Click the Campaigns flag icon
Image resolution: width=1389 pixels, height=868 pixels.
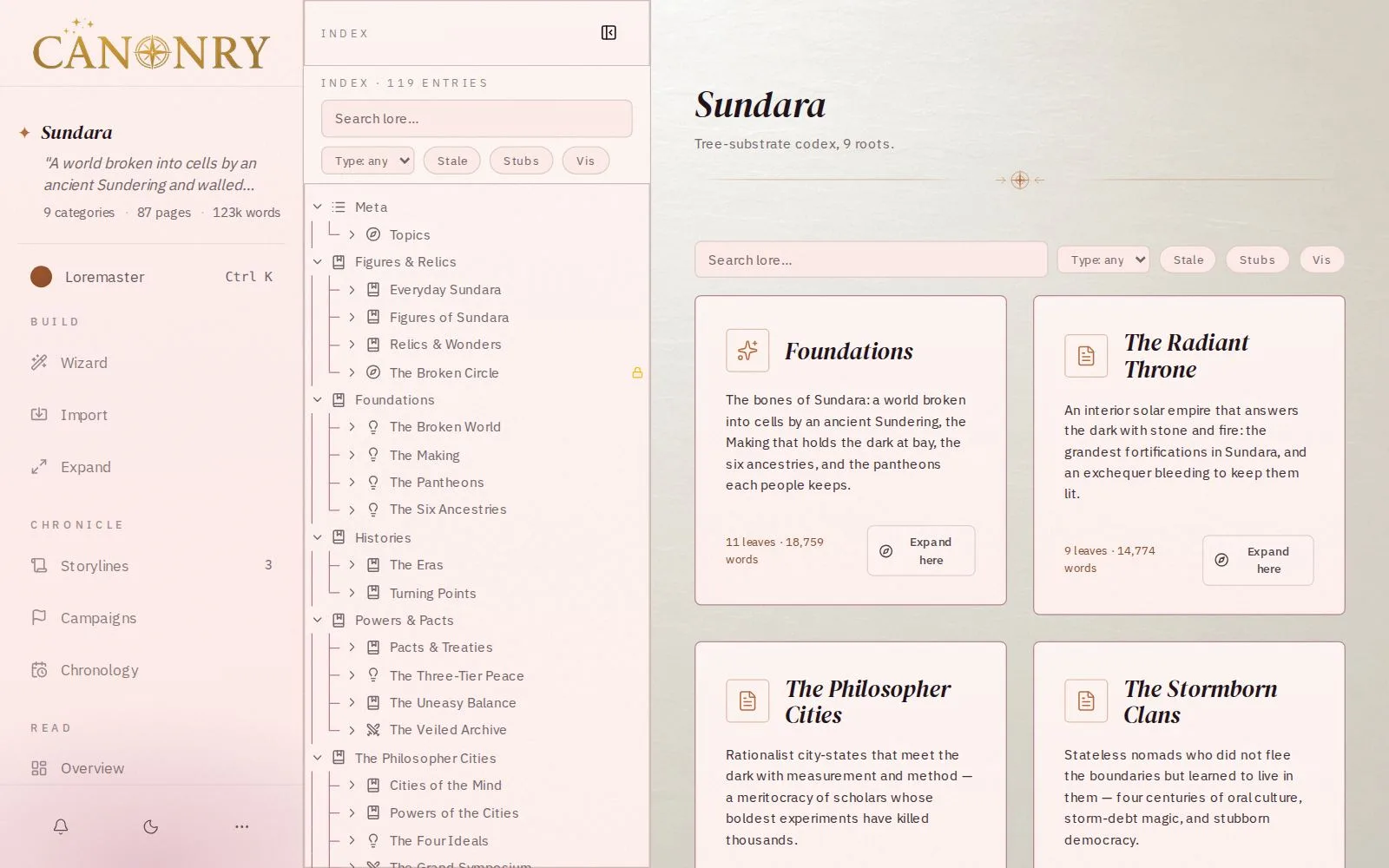point(39,618)
